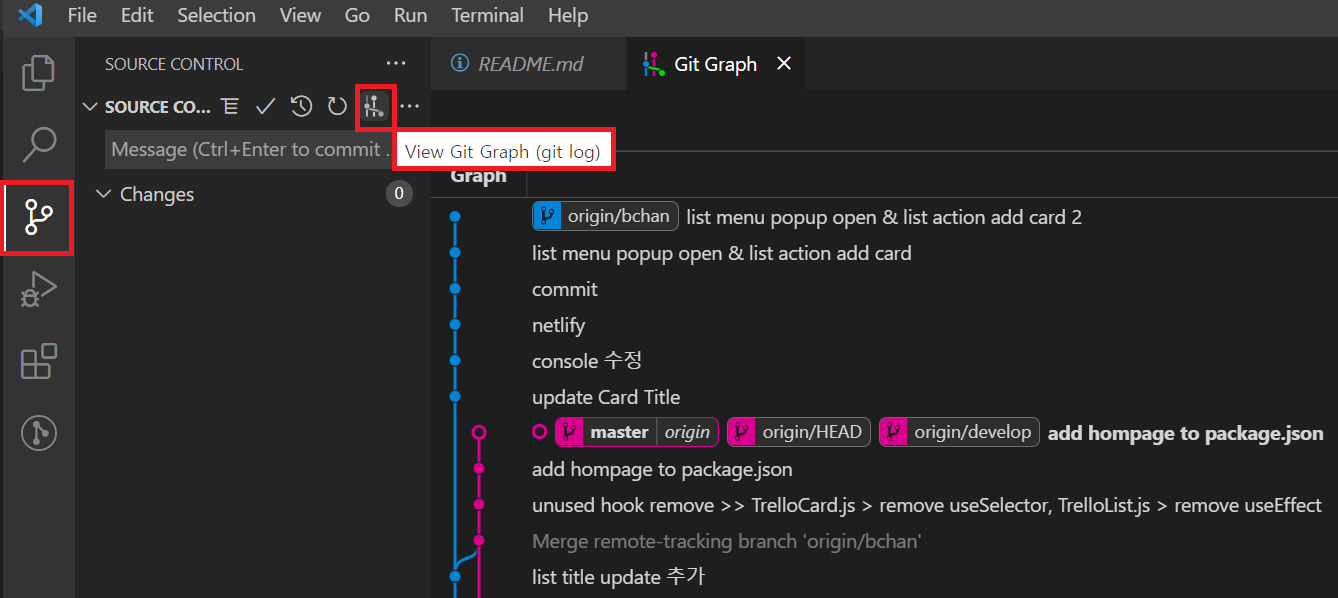Image resolution: width=1338 pixels, height=598 pixels.
Task: Open the Help menu
Action: tap(568, 15)
